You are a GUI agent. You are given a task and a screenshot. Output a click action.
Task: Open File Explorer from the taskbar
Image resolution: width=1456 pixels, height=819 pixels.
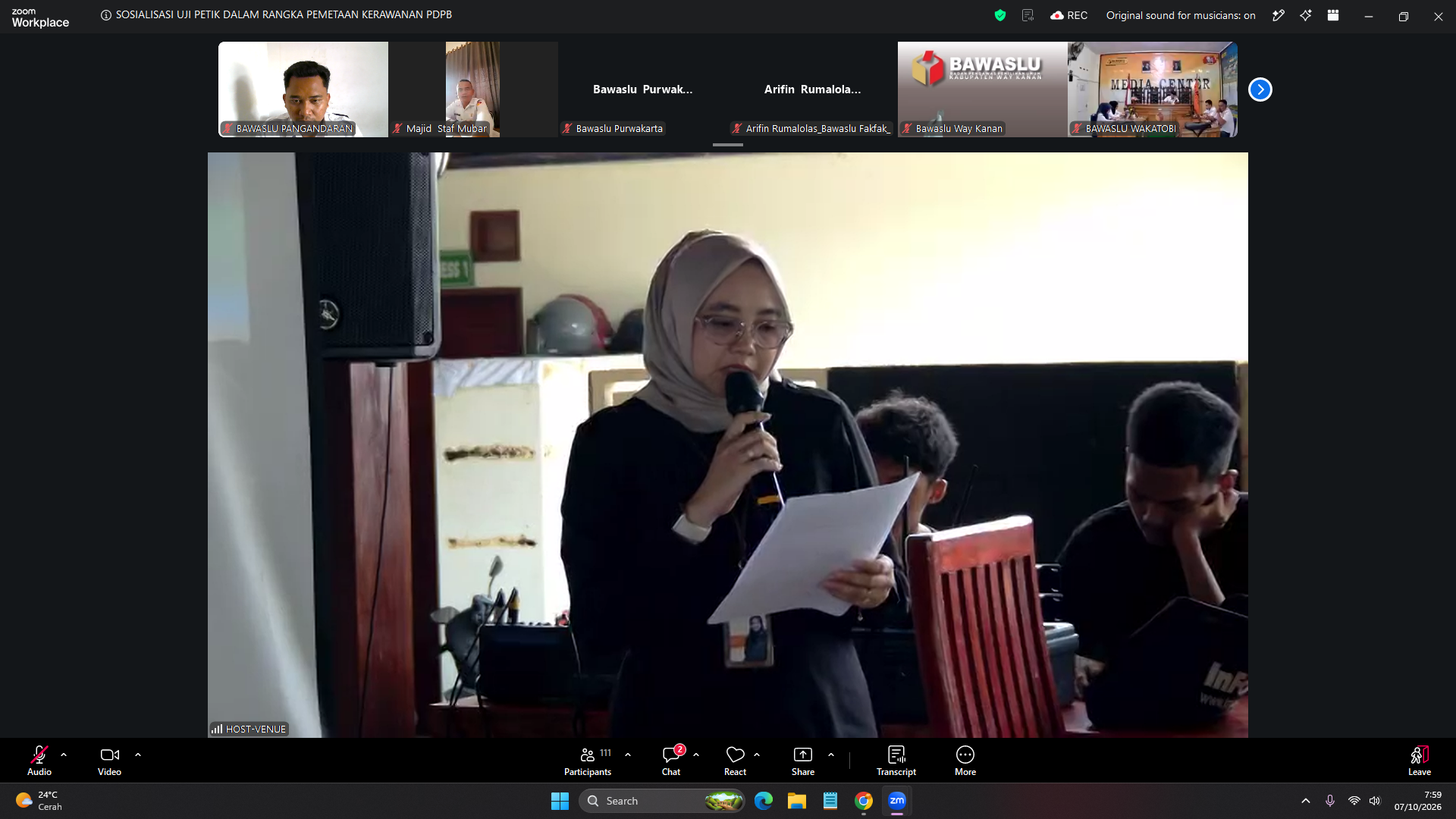(x=796, y=801)
